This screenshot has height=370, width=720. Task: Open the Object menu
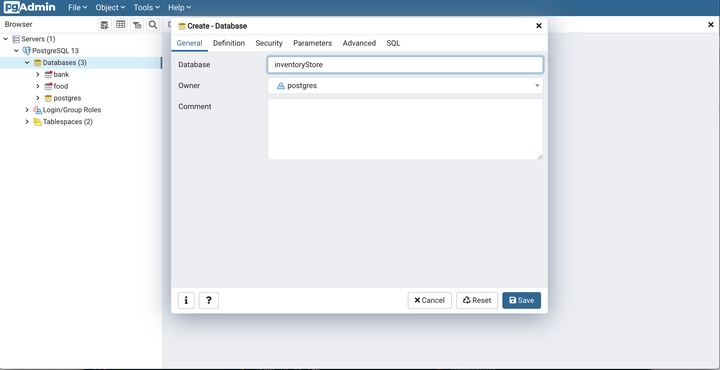click(x=110, y=7)
